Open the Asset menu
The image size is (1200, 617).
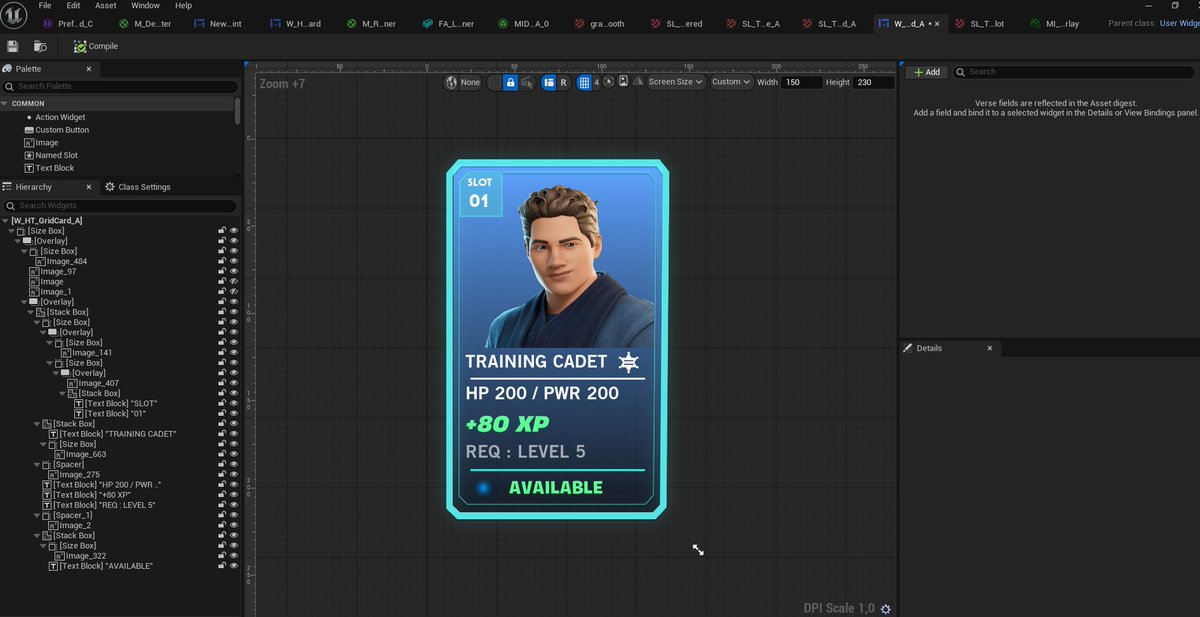point(105,5)
